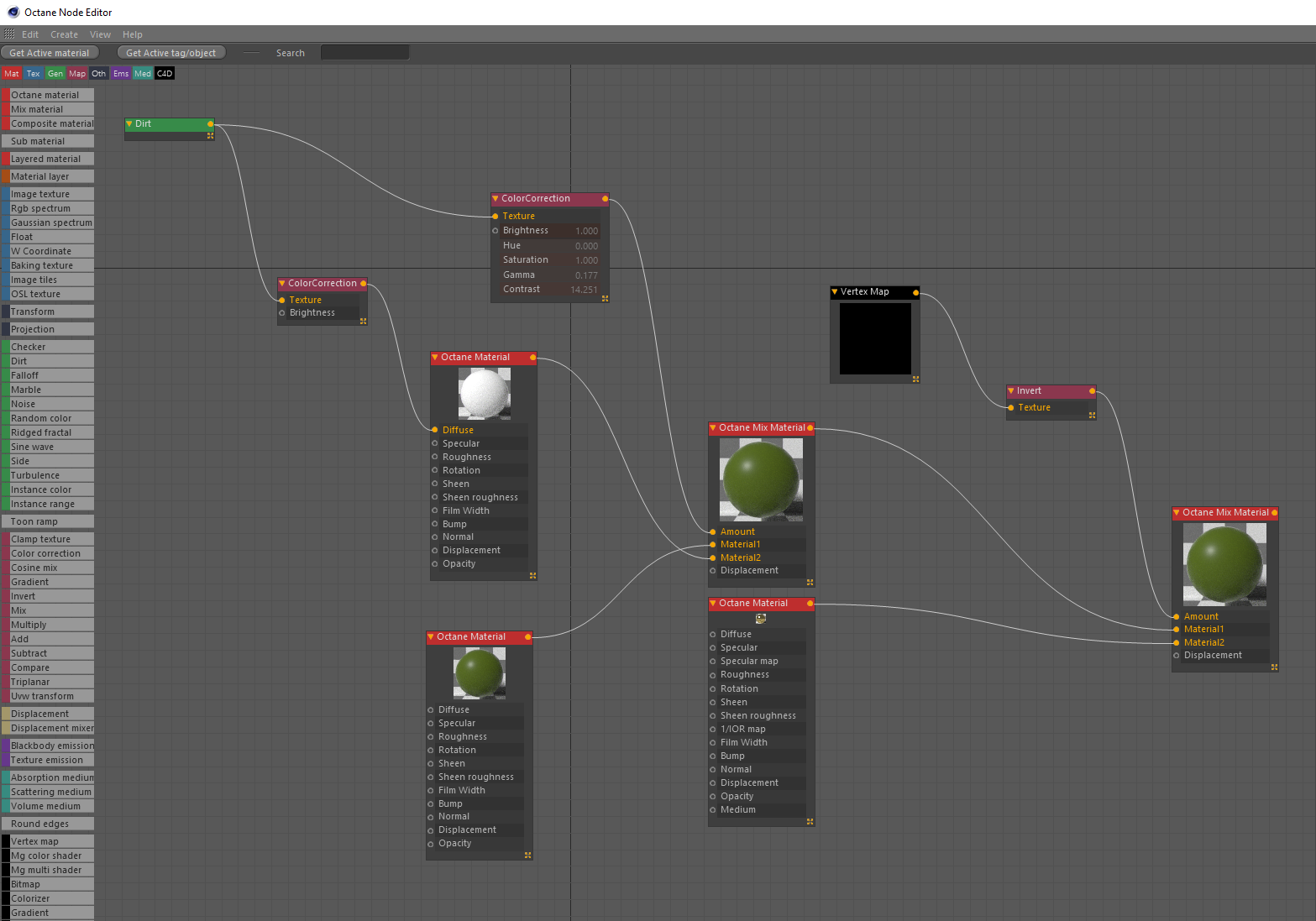Adjust Contrast value 14.251 in ColorCorrection
1316x921 pixels.
pyautogui.click(x=584, y=290)
